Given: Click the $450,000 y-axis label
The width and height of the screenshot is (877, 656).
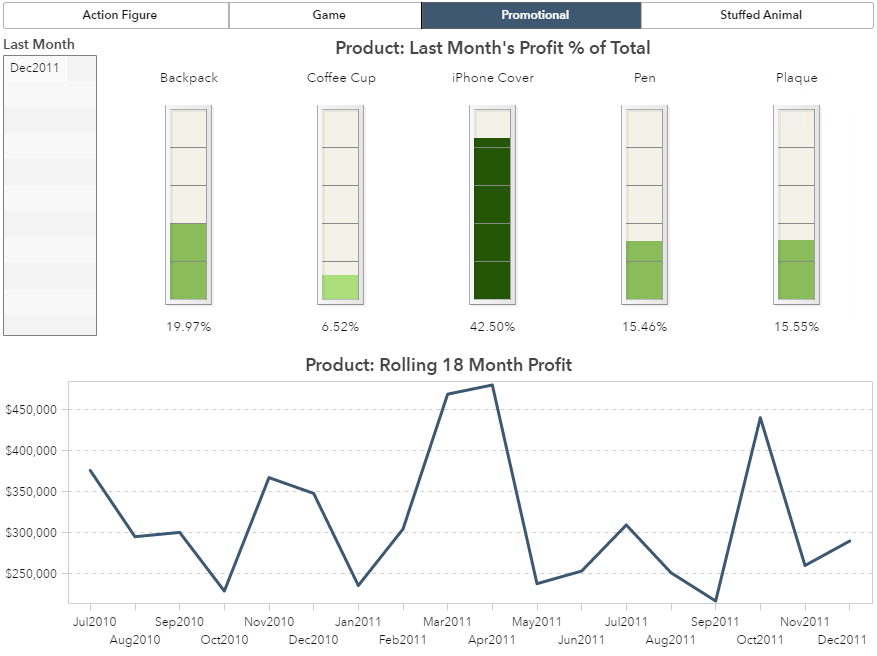Looking at the screenshot, I should 32,410.
